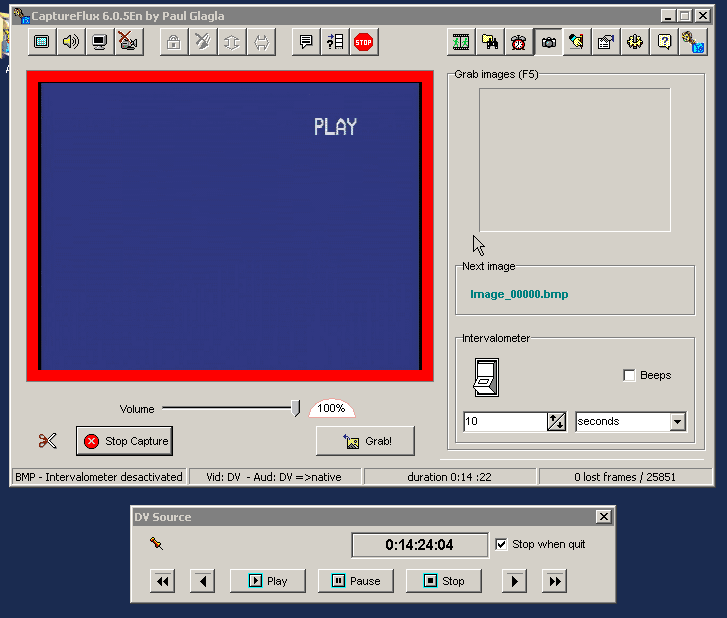Viewport: 727px width, 618px height.
Task: Click the Grab! button
Action: [x=365, y=441]
